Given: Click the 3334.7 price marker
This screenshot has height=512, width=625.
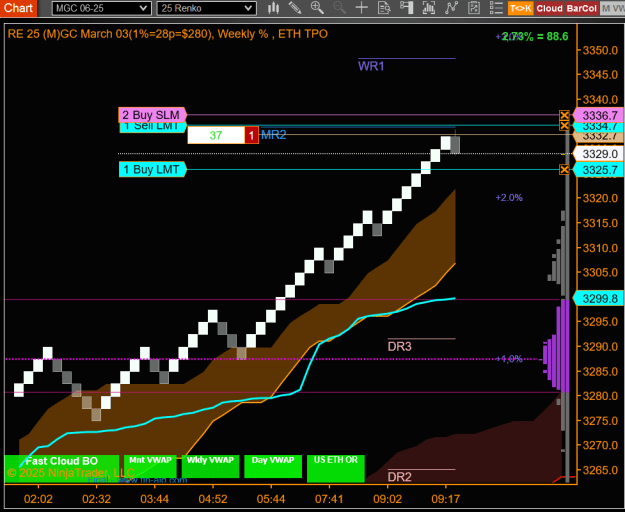Looking at the screenshot, I should 598,127.
